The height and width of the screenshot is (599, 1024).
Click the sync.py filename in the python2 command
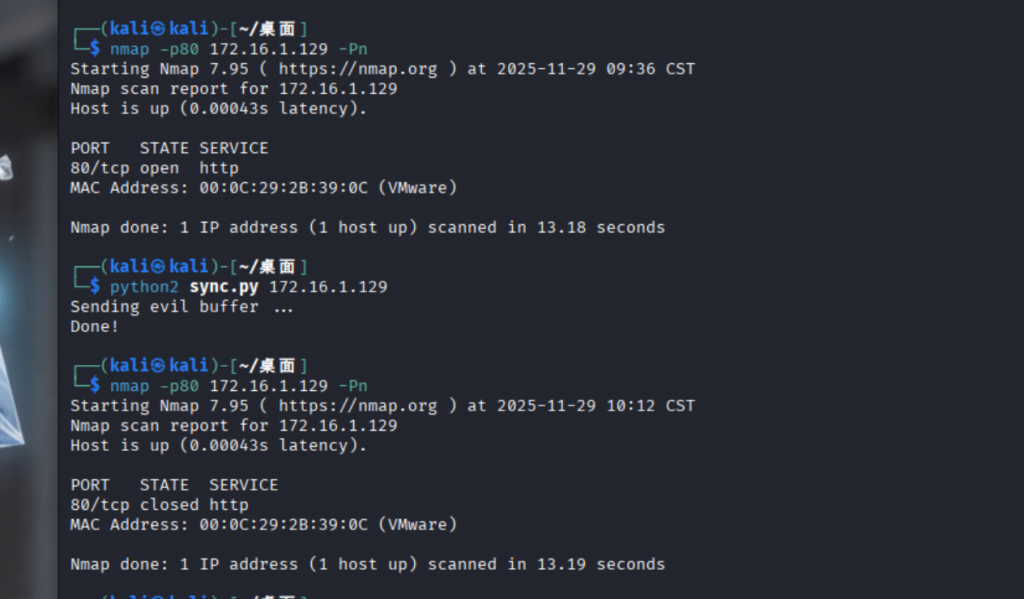click(x=225, y=287)
